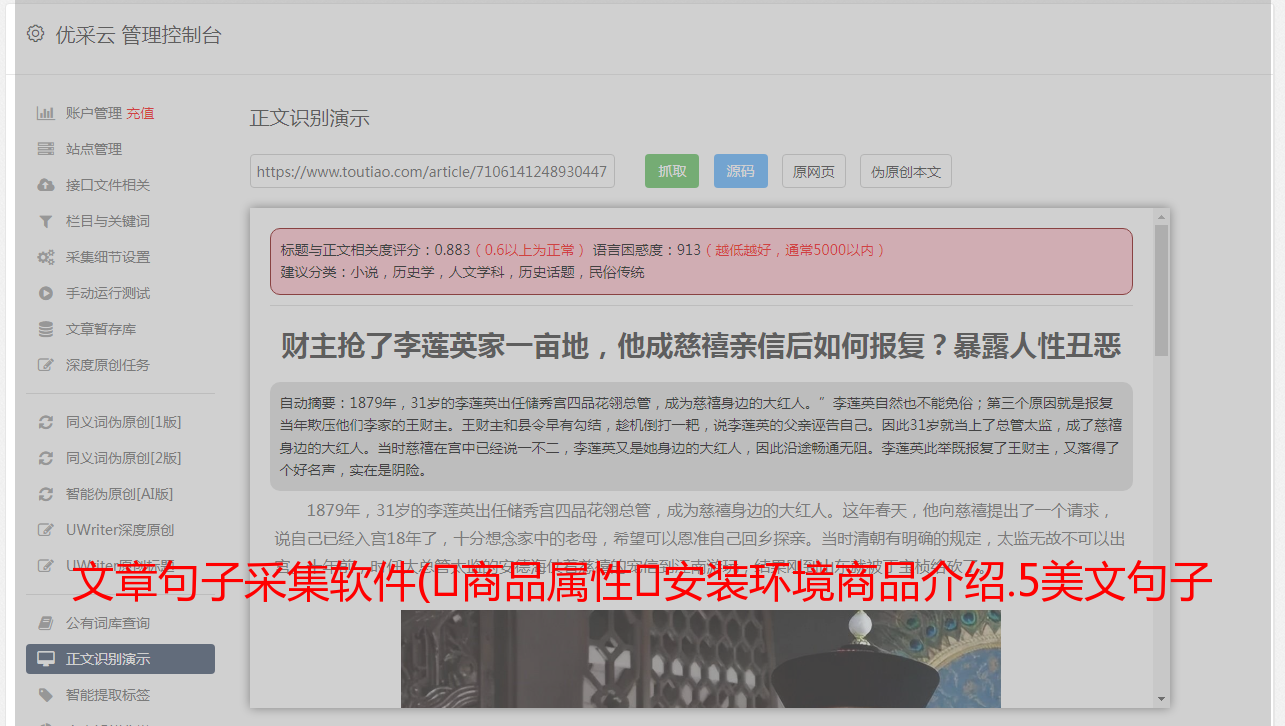Click the 伪原创本文 button
The image size is (1285, 726).
906,171
